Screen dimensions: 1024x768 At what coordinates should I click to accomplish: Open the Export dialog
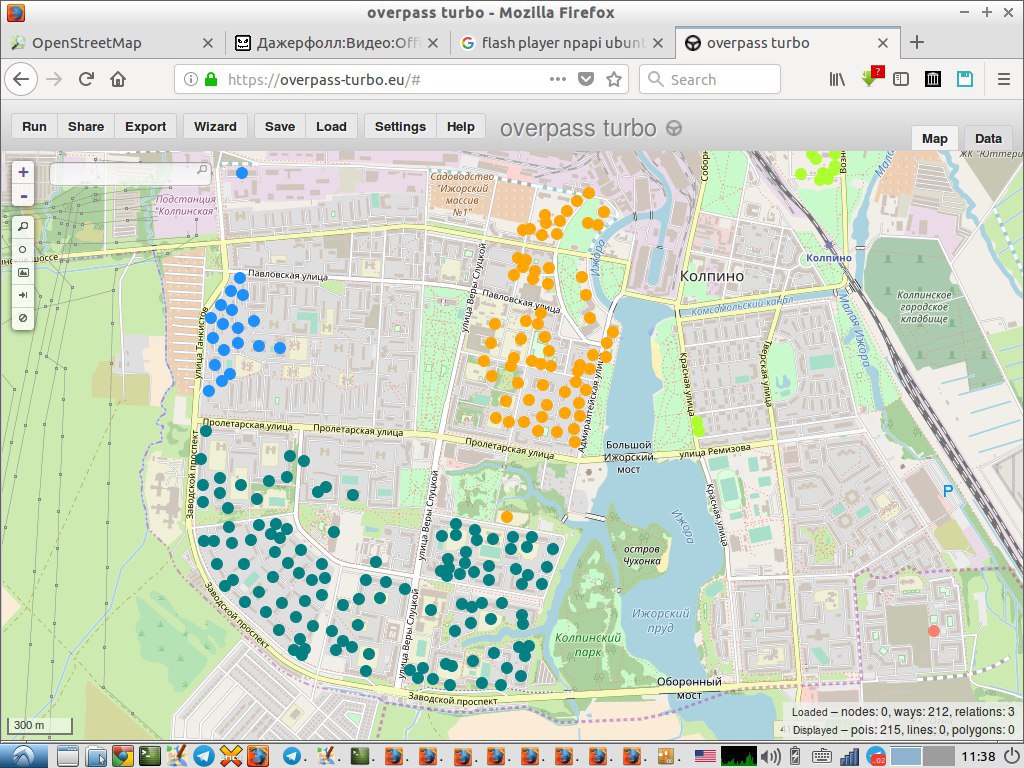click(146, 127)
